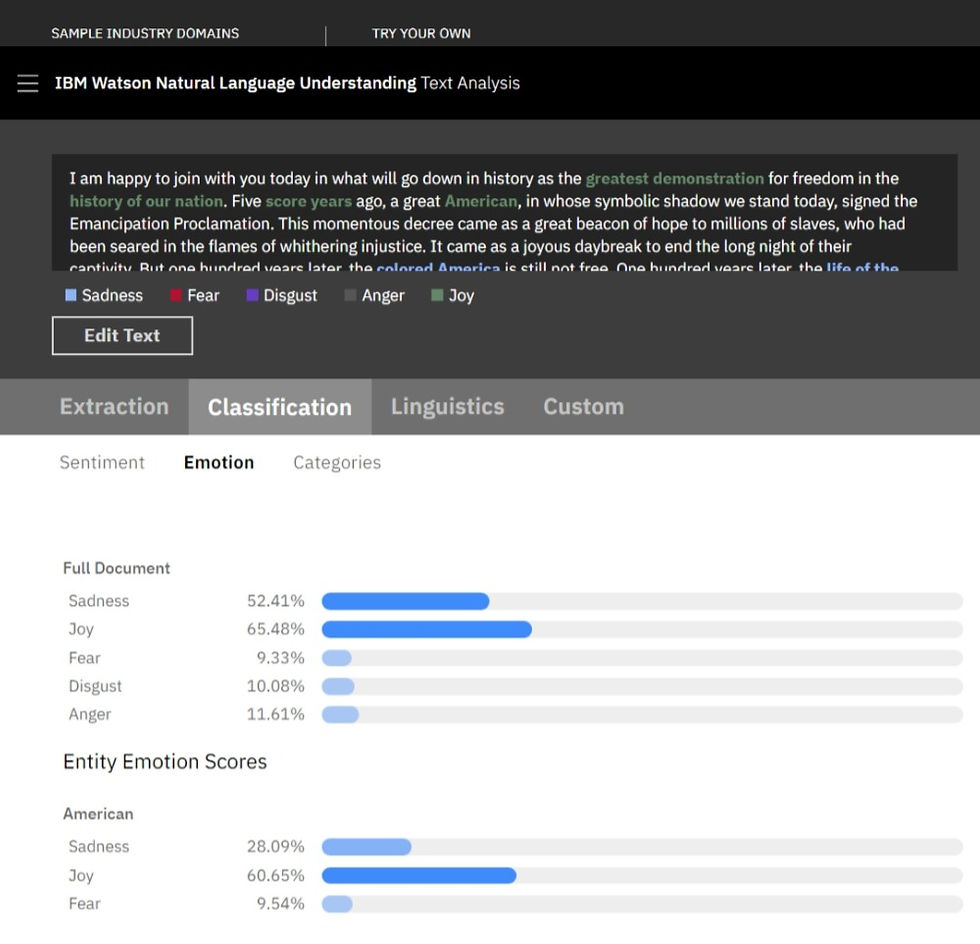Click inside the speech text box
The width and height of the screenshot is (980, 944).
tap(504, 213)
